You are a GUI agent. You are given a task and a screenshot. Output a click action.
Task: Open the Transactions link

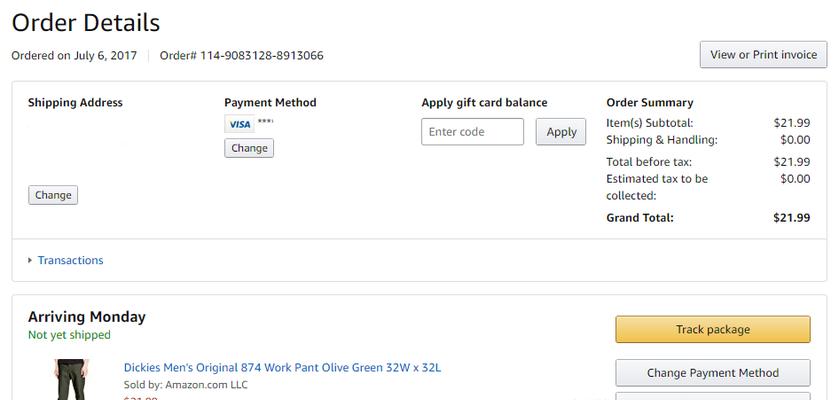point(70,260)
